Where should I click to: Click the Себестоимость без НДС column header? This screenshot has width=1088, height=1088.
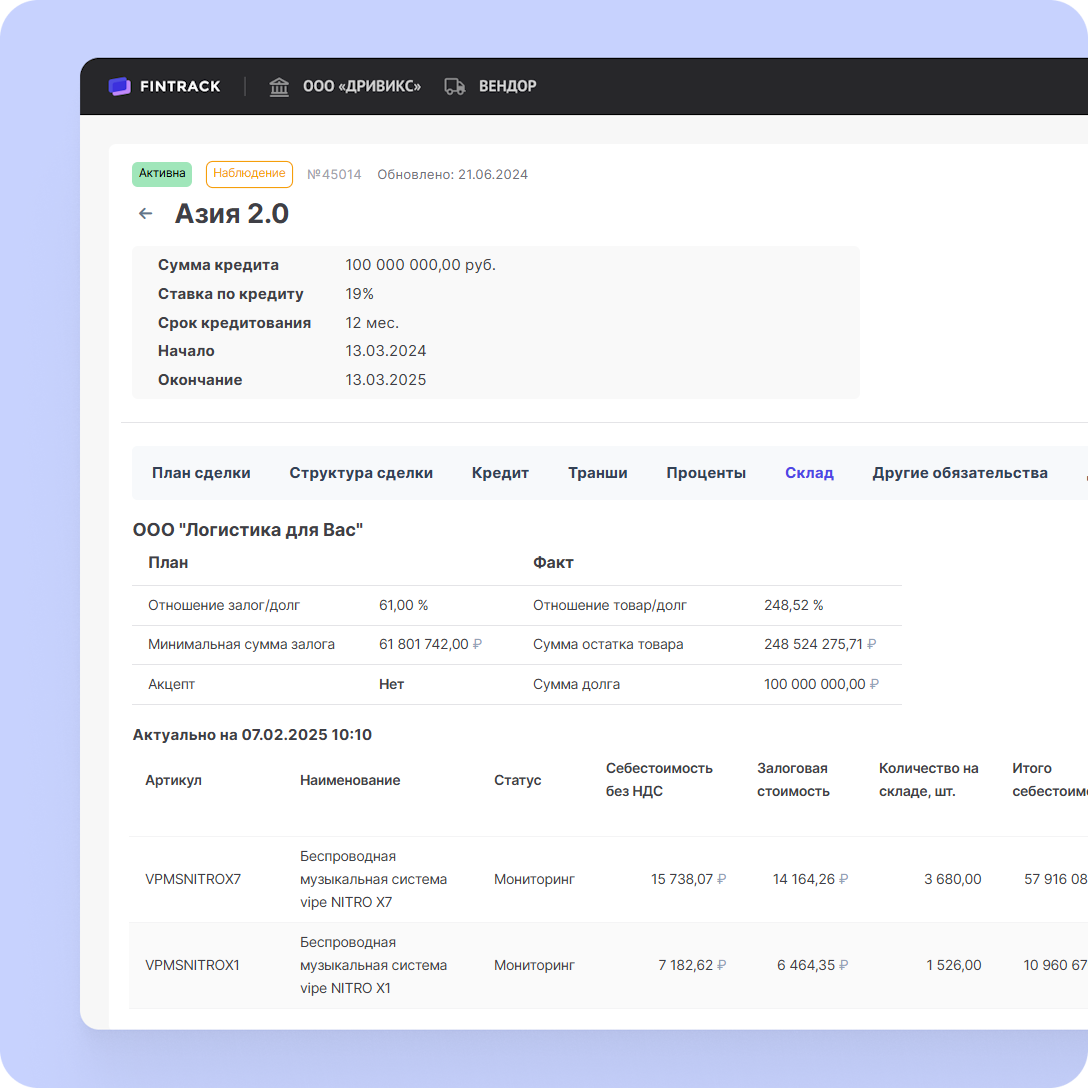[x=659, y=780]
